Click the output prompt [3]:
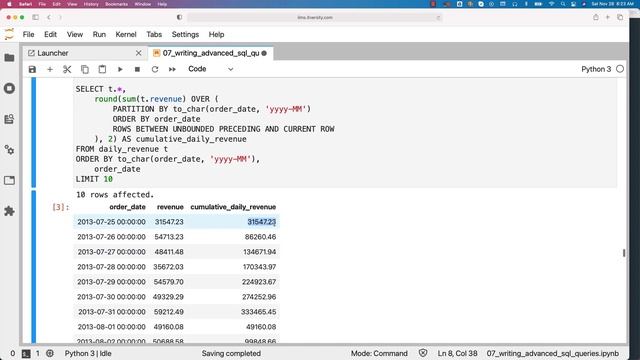Image resolution: width=640 pixels, height=360 pixels. [x=60, y=207]
